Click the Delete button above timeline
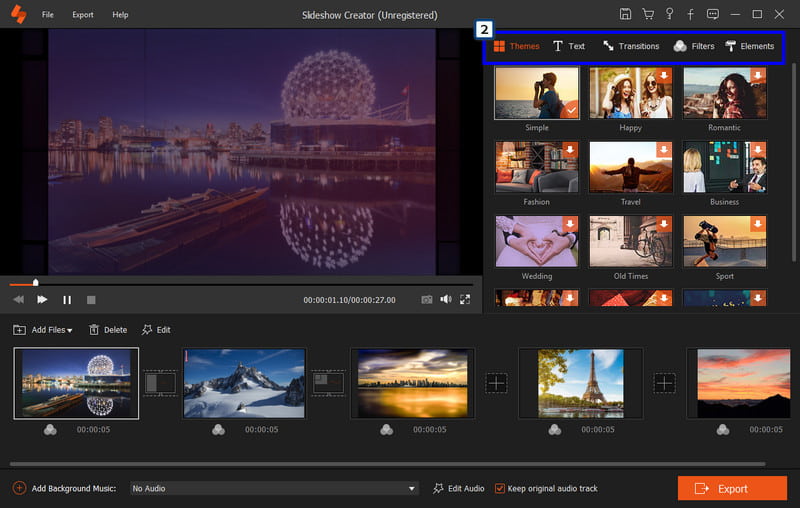800x508 pixels. (108, 330)
